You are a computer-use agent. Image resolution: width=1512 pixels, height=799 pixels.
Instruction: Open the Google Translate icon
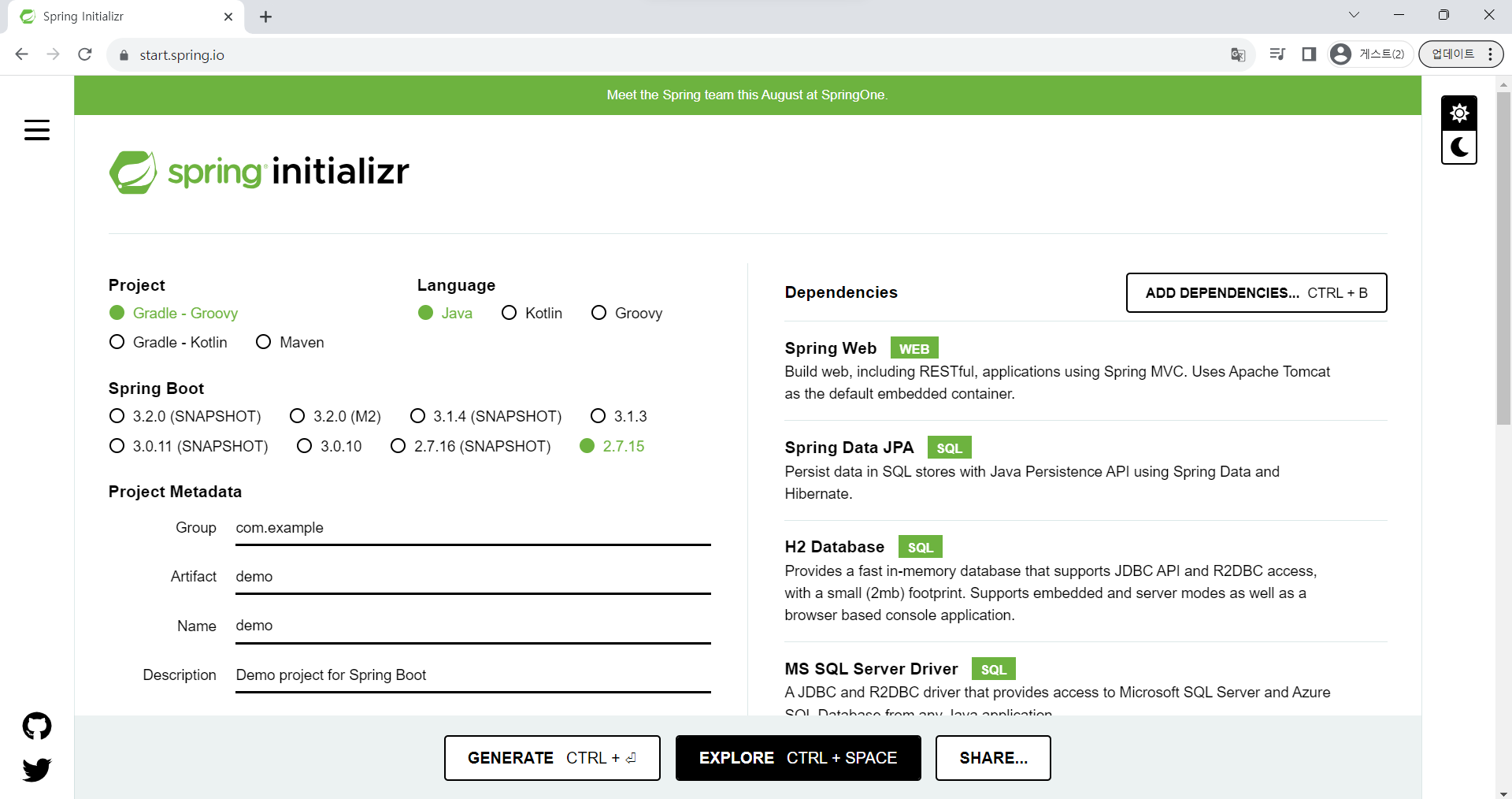coord(1238,54)
